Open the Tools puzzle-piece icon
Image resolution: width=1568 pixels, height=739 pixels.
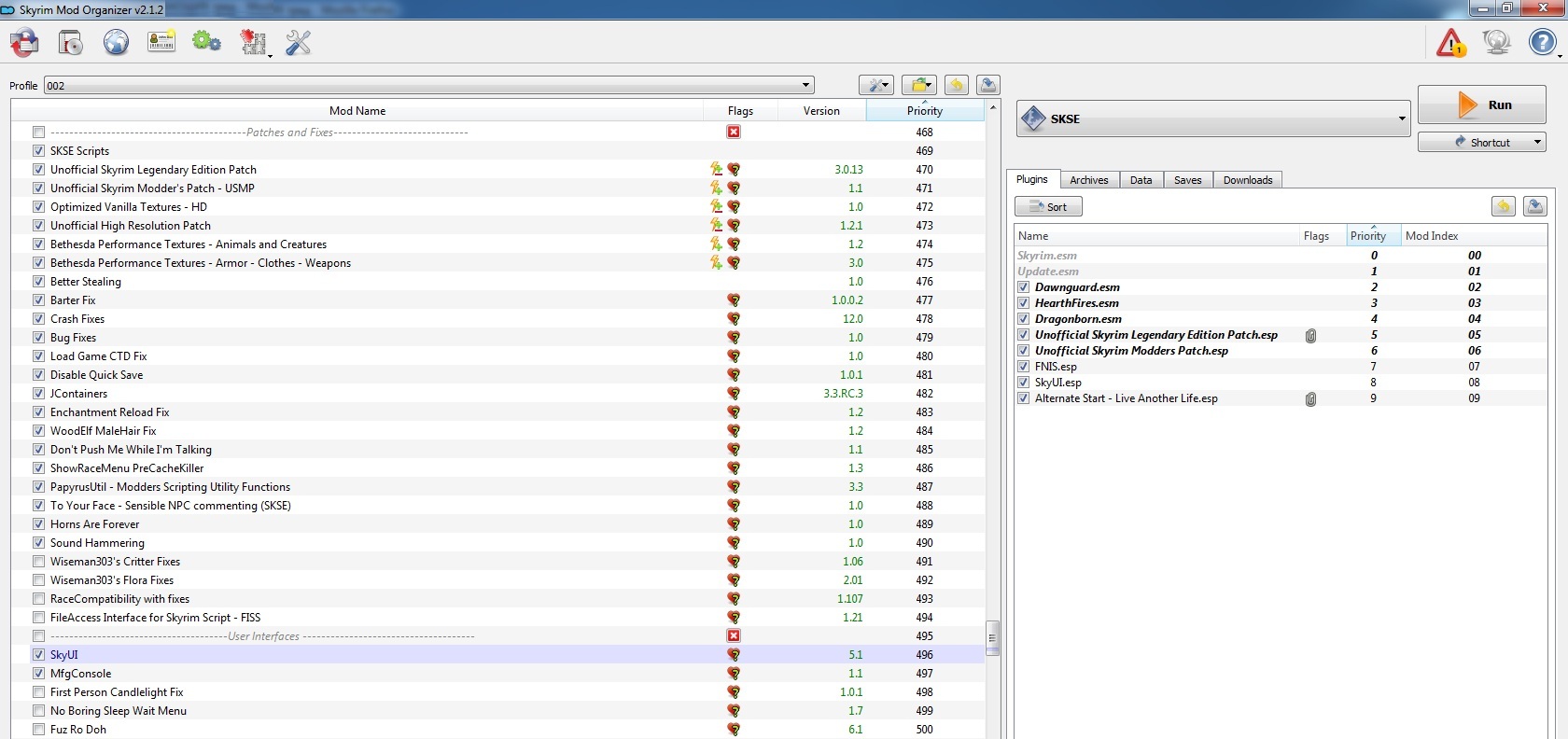click(x=253, y=43)
